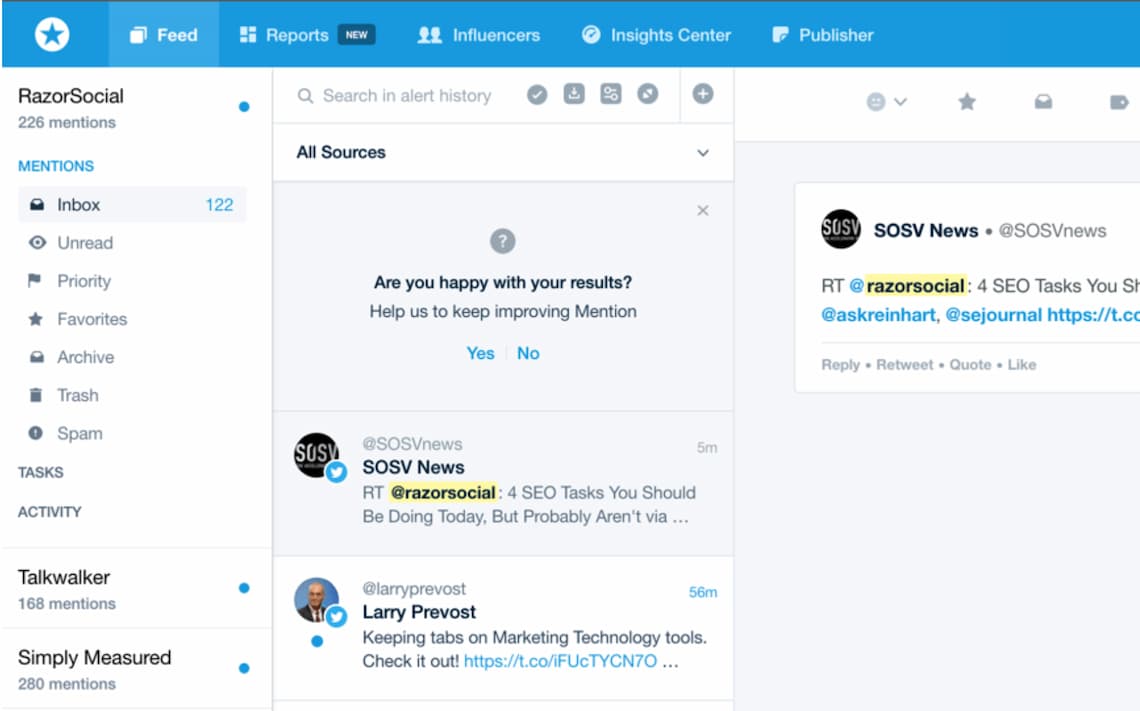Click the add plus icon beside search

[x=703, y=94]
